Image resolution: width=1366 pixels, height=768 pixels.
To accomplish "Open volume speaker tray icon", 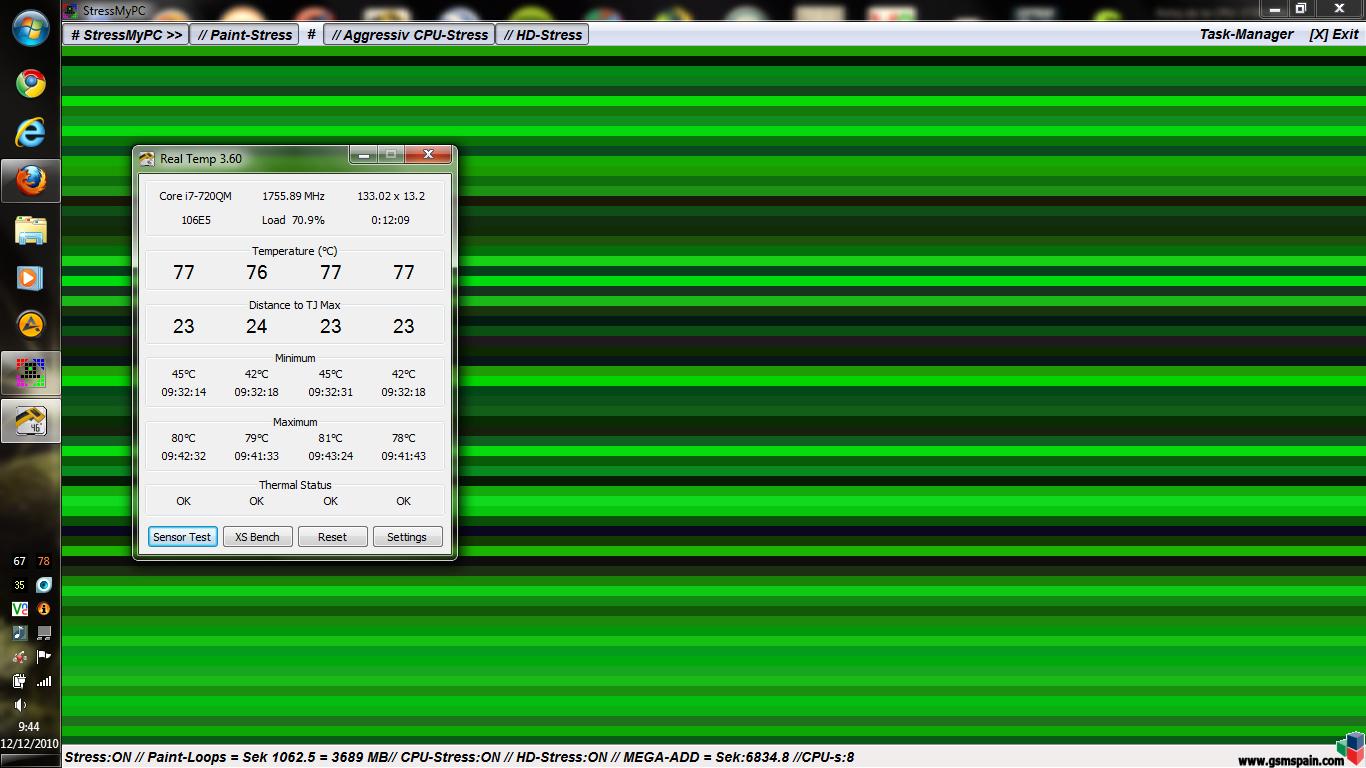I will pos(19,705).
